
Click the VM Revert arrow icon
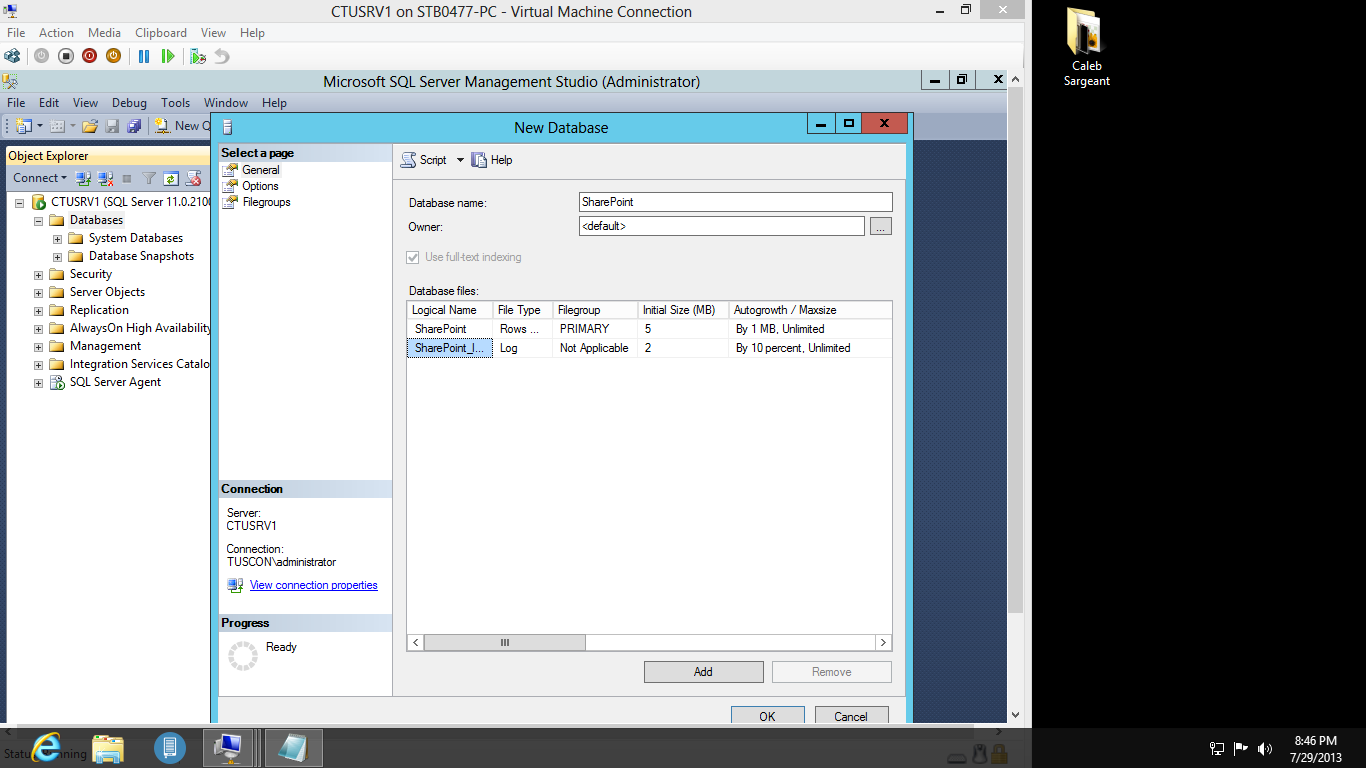point(222,56)
